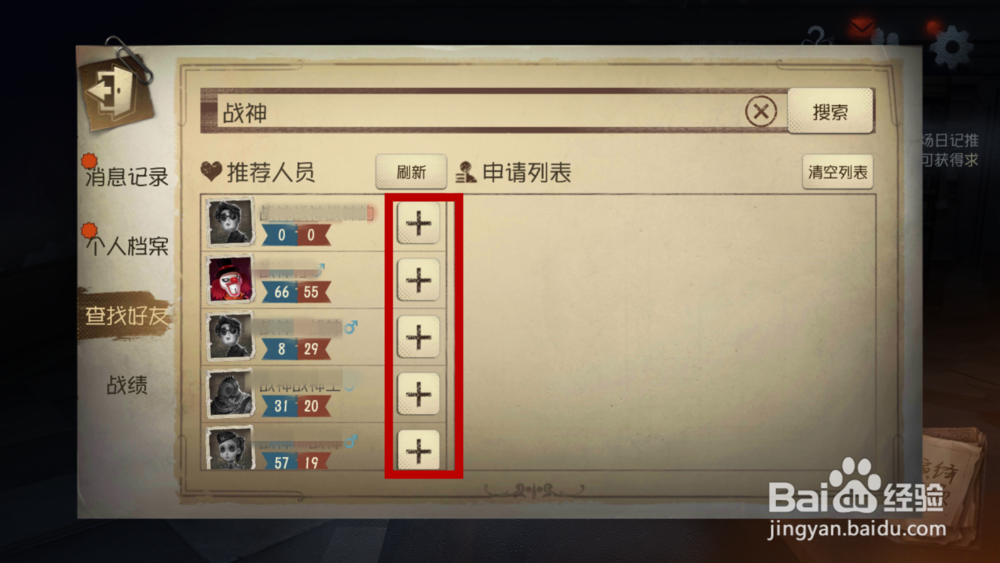1000x563 pixels.
Task: Open the gas mask avatar thumbnail
Action: pos(230,393)
